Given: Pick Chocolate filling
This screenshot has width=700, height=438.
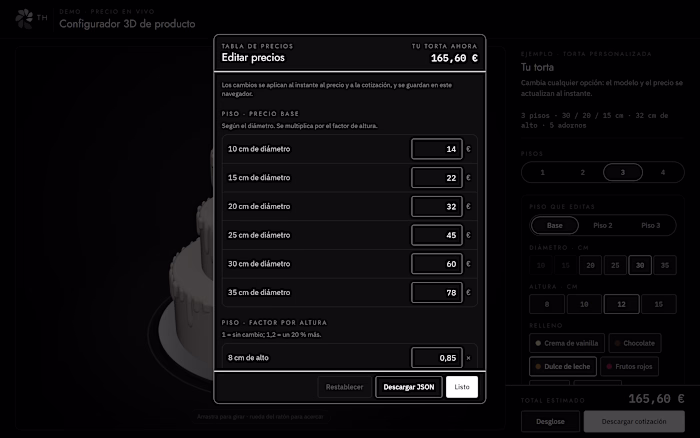Looking at the screenshot, I should [634, 343].
